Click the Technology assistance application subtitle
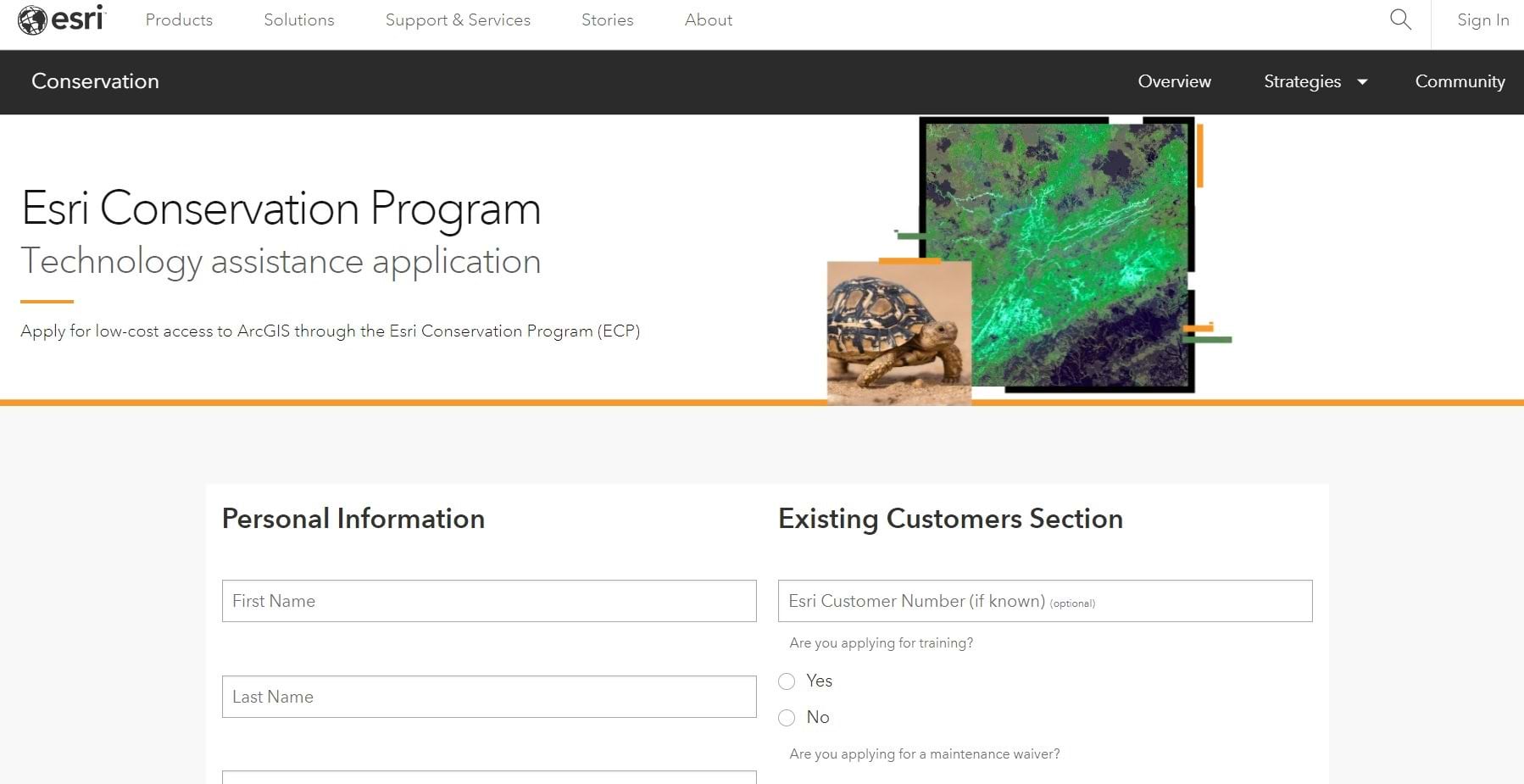1524x784 pixels. (x=281, y=261)
